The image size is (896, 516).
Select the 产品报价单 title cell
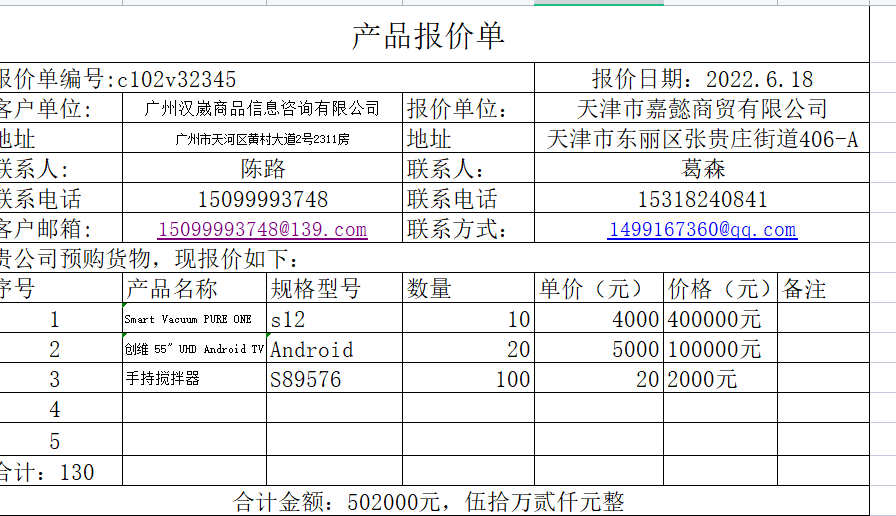click(x=428, y=36)
